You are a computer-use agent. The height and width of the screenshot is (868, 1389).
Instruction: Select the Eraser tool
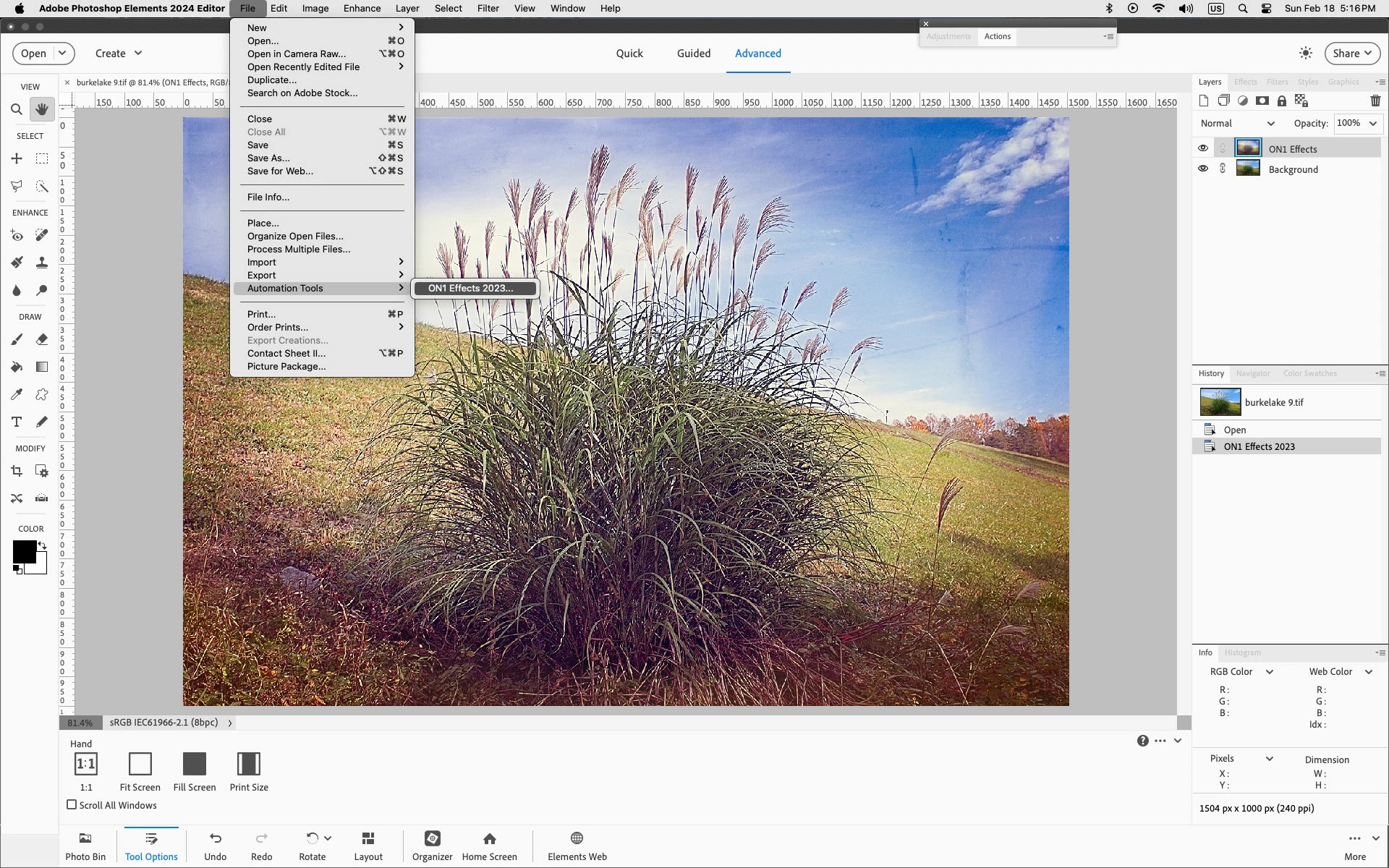(42, 339)
